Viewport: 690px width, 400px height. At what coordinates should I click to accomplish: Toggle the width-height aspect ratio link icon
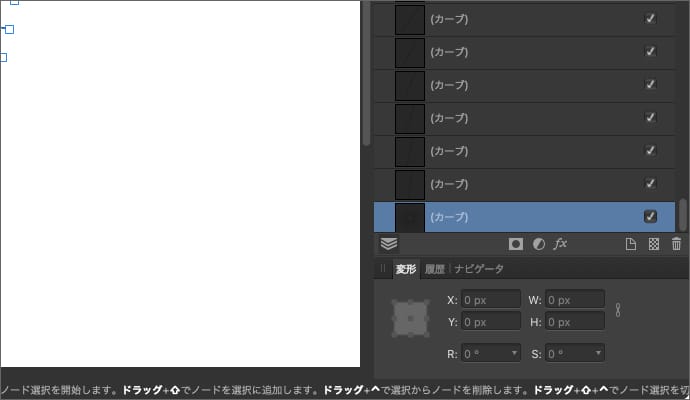(x=618, y=310)
